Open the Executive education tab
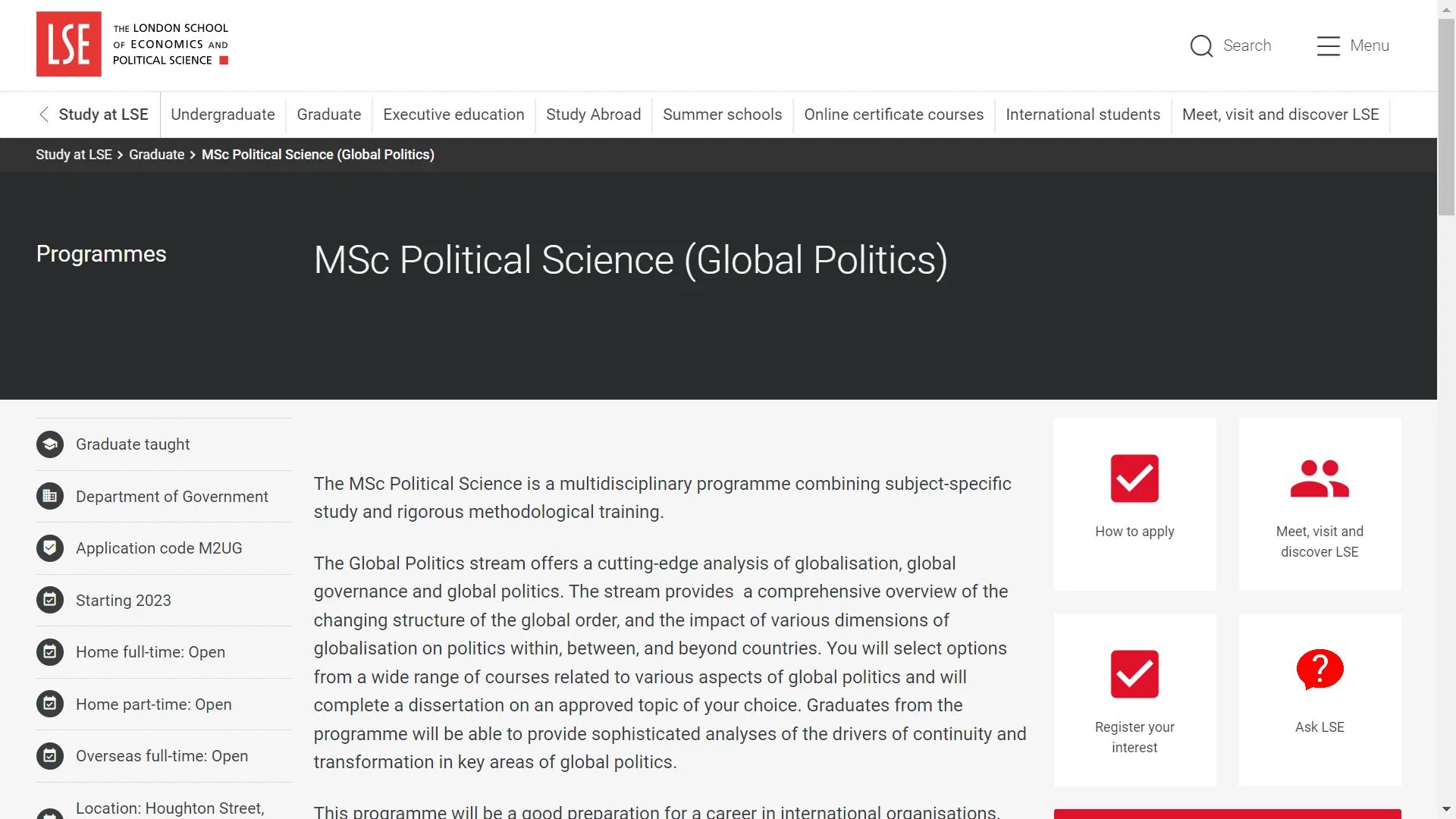This screenshot has height=819, width=1456. (x=453, y=115)
